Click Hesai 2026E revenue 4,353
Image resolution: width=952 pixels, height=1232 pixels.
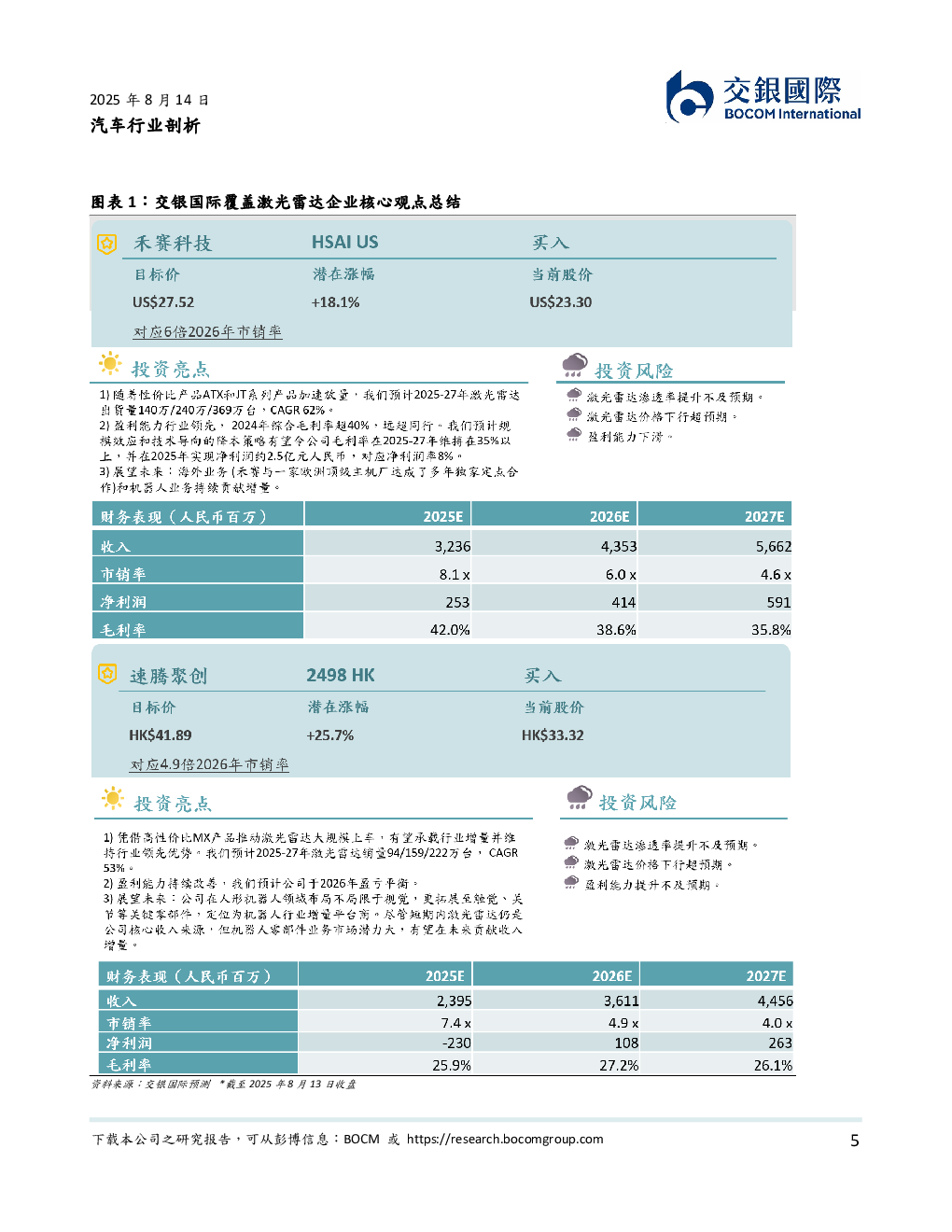coord(619,547)
